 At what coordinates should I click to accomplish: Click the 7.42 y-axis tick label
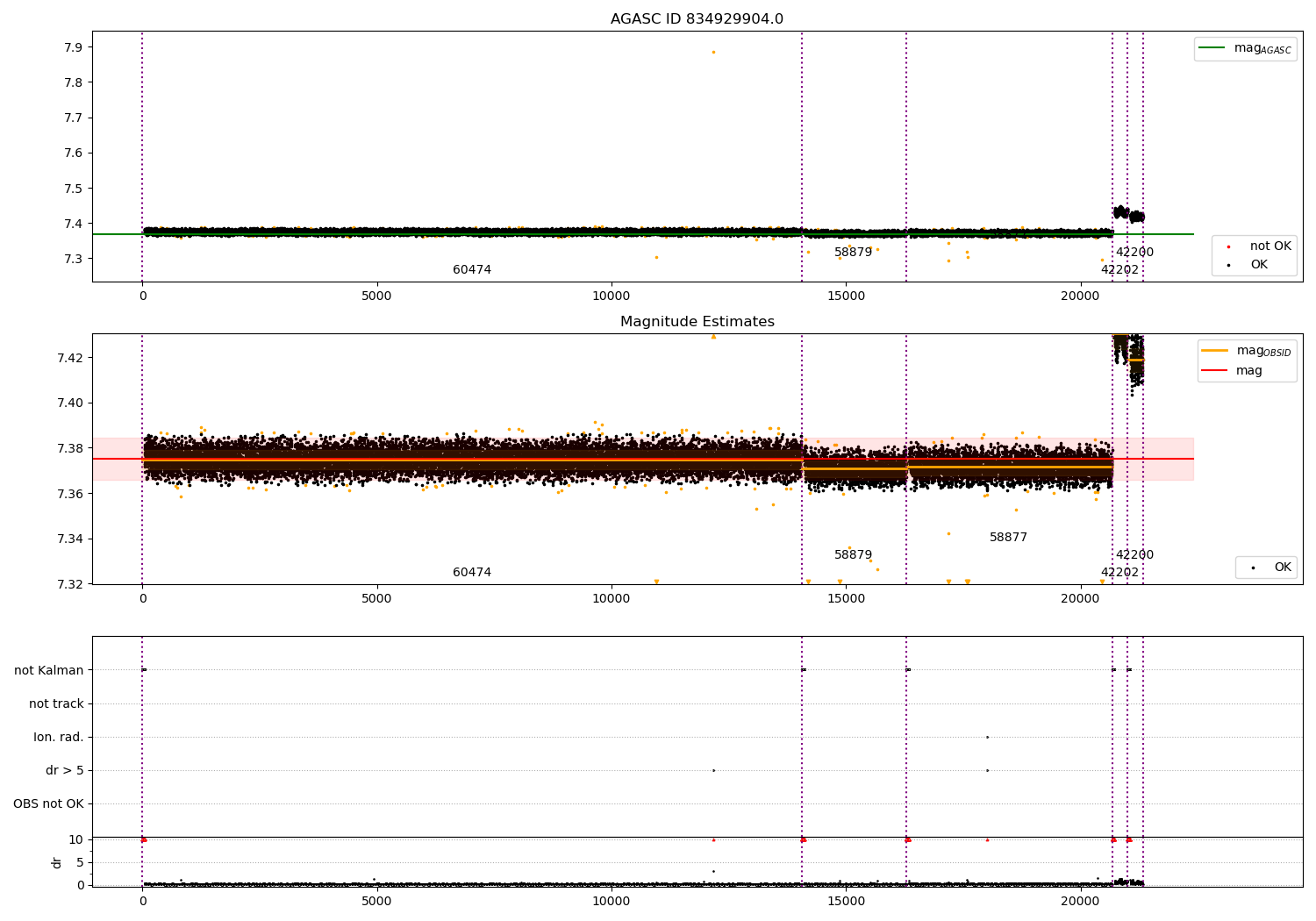pos(68,358)
